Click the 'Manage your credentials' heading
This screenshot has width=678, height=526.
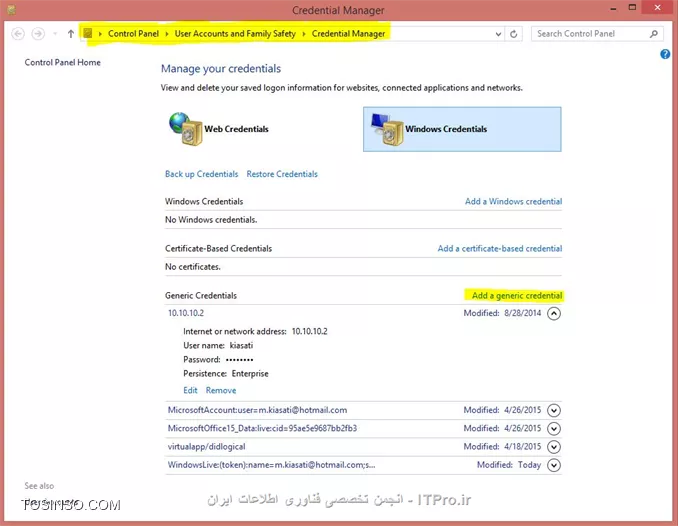[x=221, y=68]
